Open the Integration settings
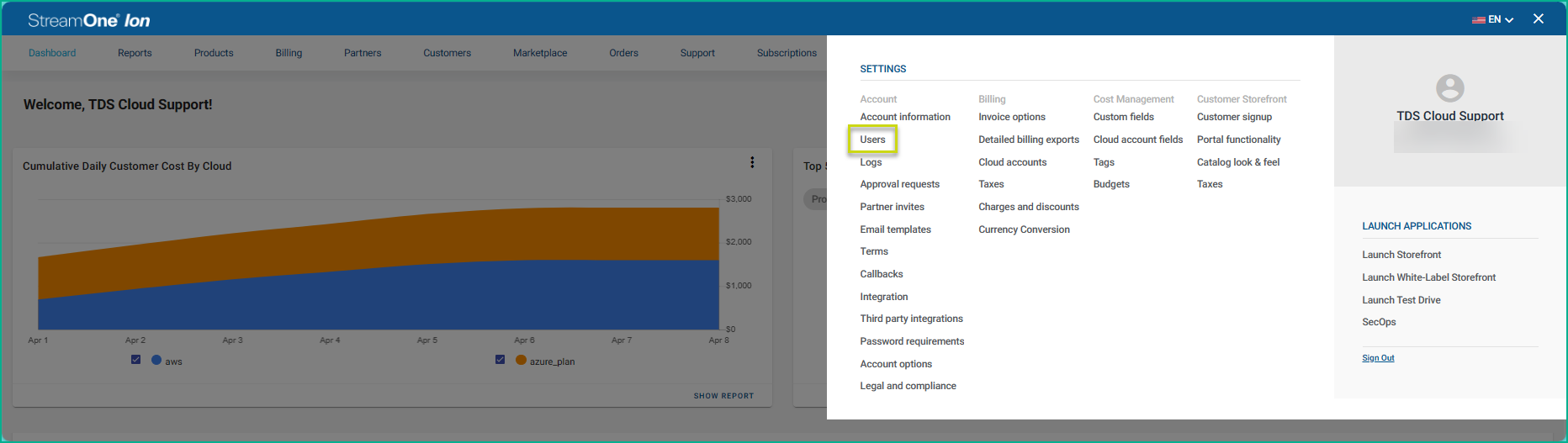The width and height of the screenshot is (1568, 443). click(883, 297)
